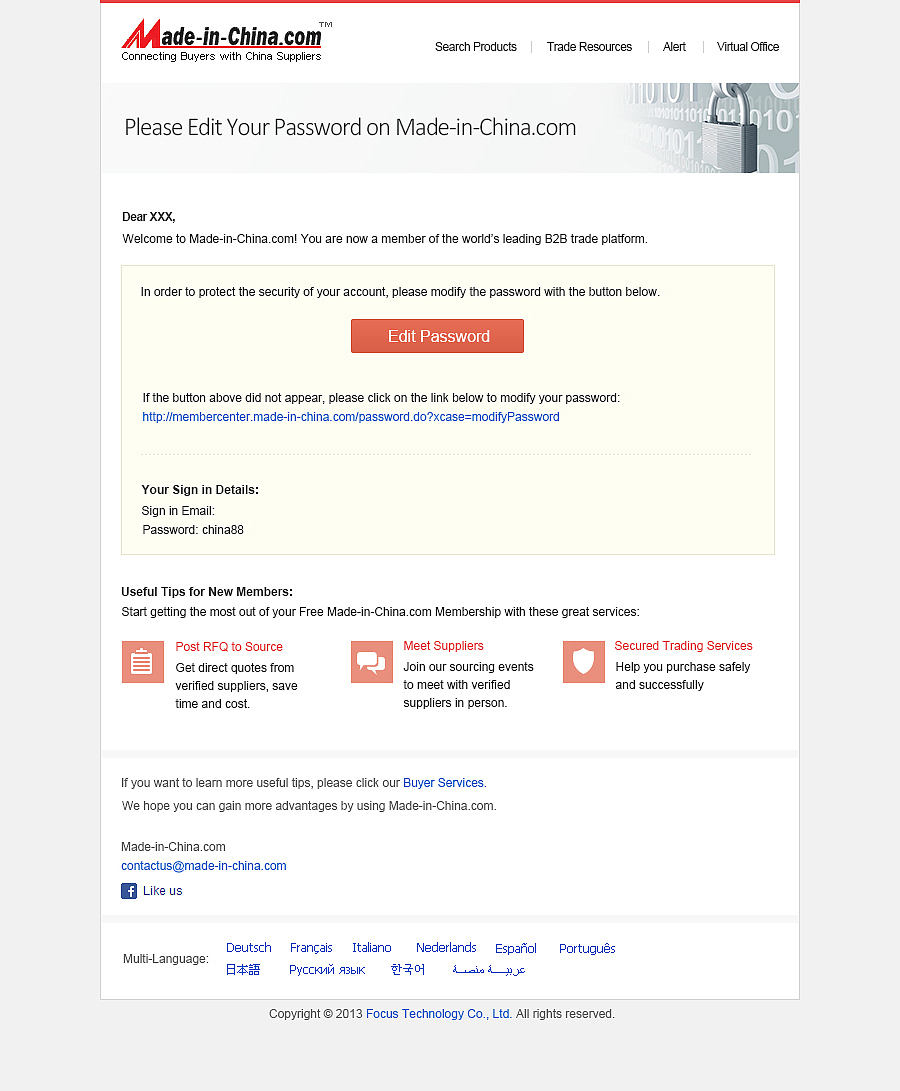
Task: Click the Meet Suppliers chat bubbles icon
Action: point(372,662)
